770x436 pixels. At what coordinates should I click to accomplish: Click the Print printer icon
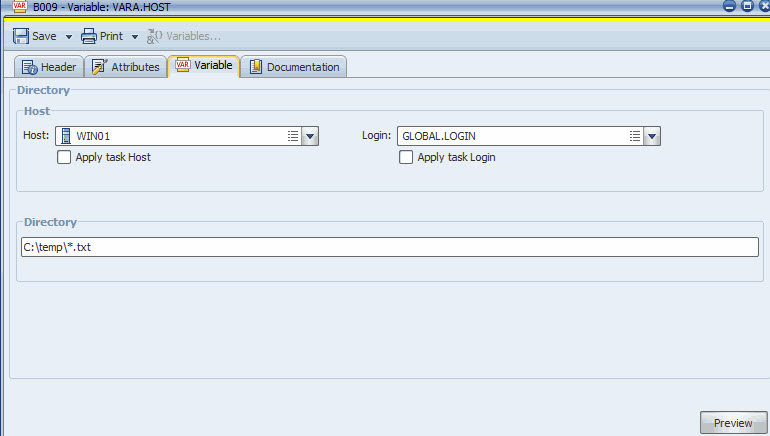coord(88,36)
